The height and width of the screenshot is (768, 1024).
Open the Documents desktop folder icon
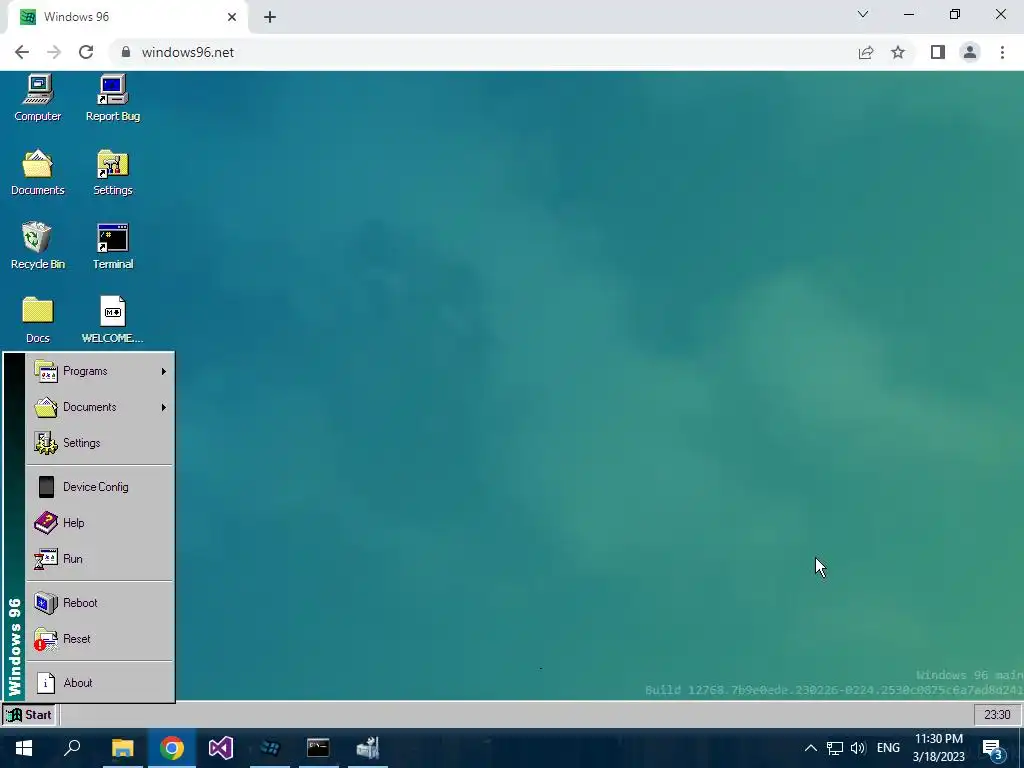(37, 172)
